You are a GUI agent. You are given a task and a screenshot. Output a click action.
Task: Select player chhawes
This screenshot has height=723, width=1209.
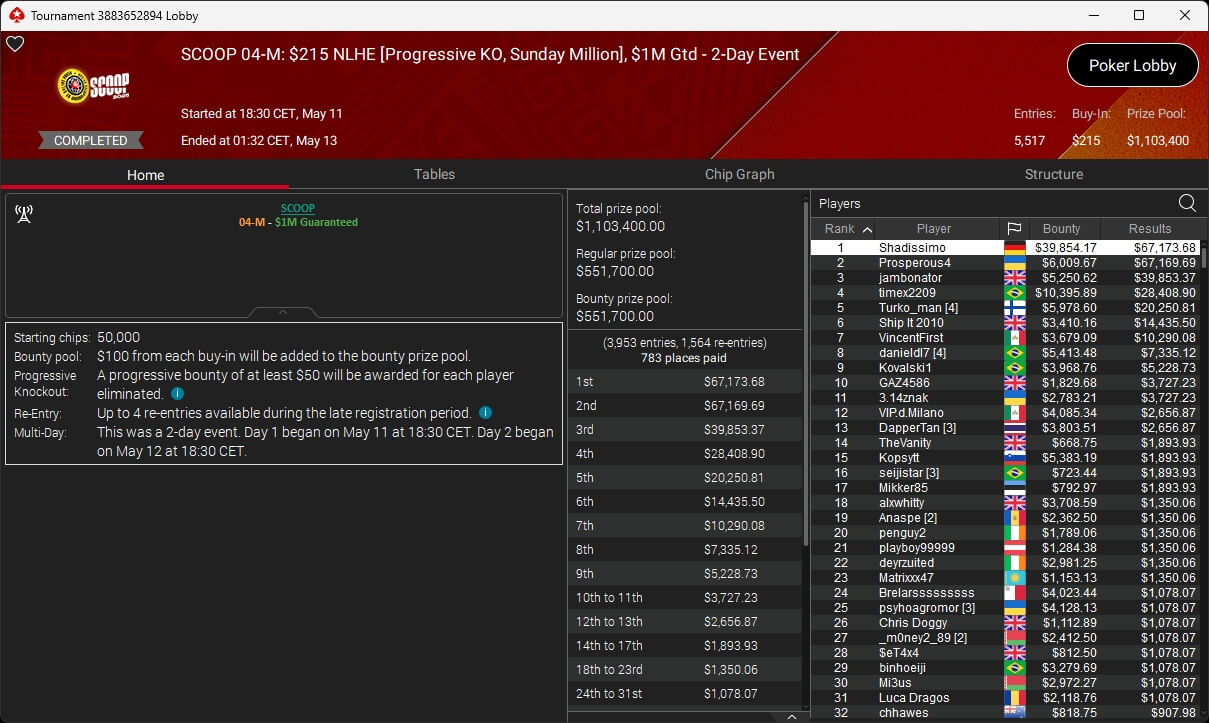[x=904, y=713]
